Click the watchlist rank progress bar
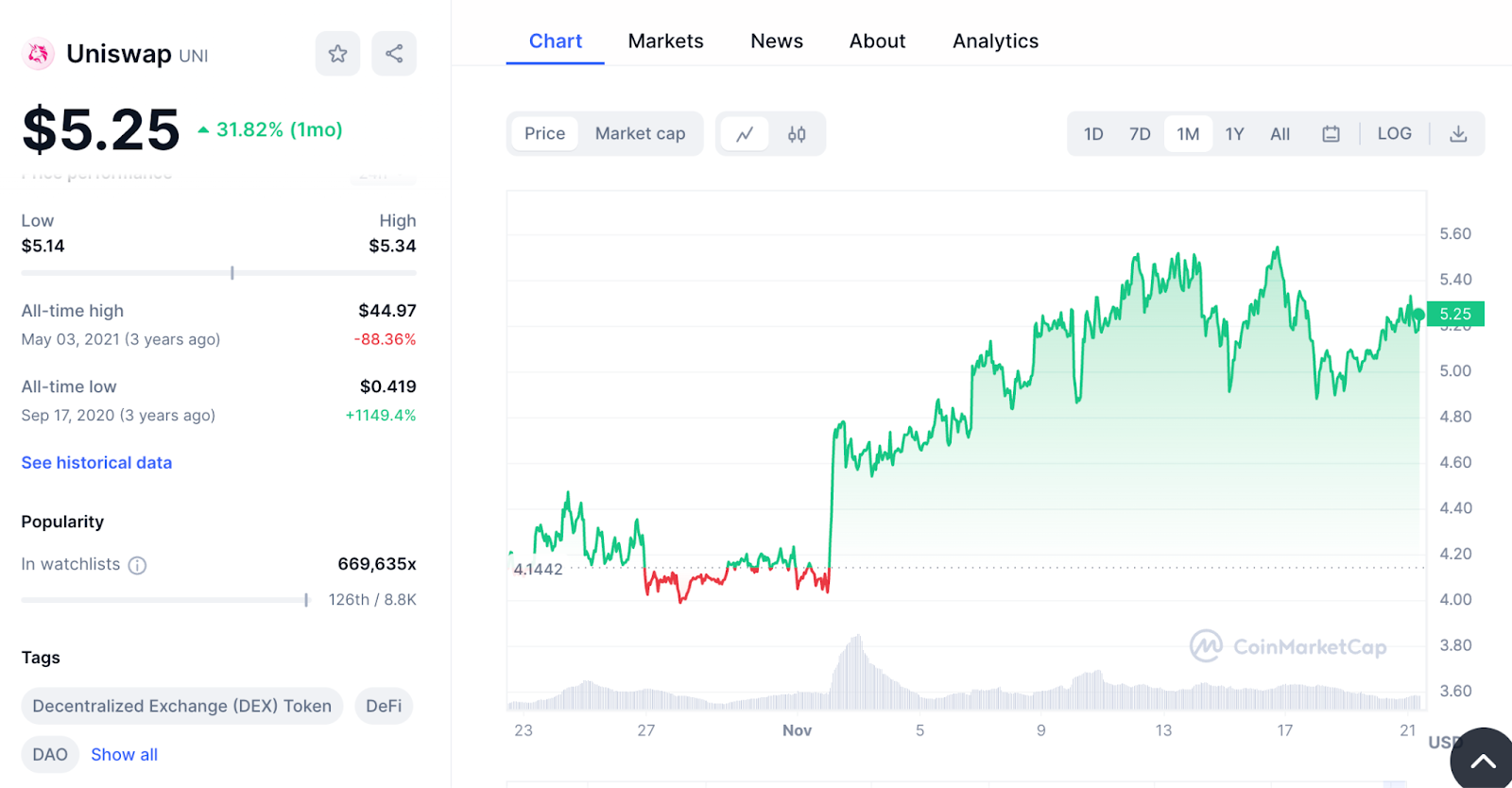 pos(164,600)
